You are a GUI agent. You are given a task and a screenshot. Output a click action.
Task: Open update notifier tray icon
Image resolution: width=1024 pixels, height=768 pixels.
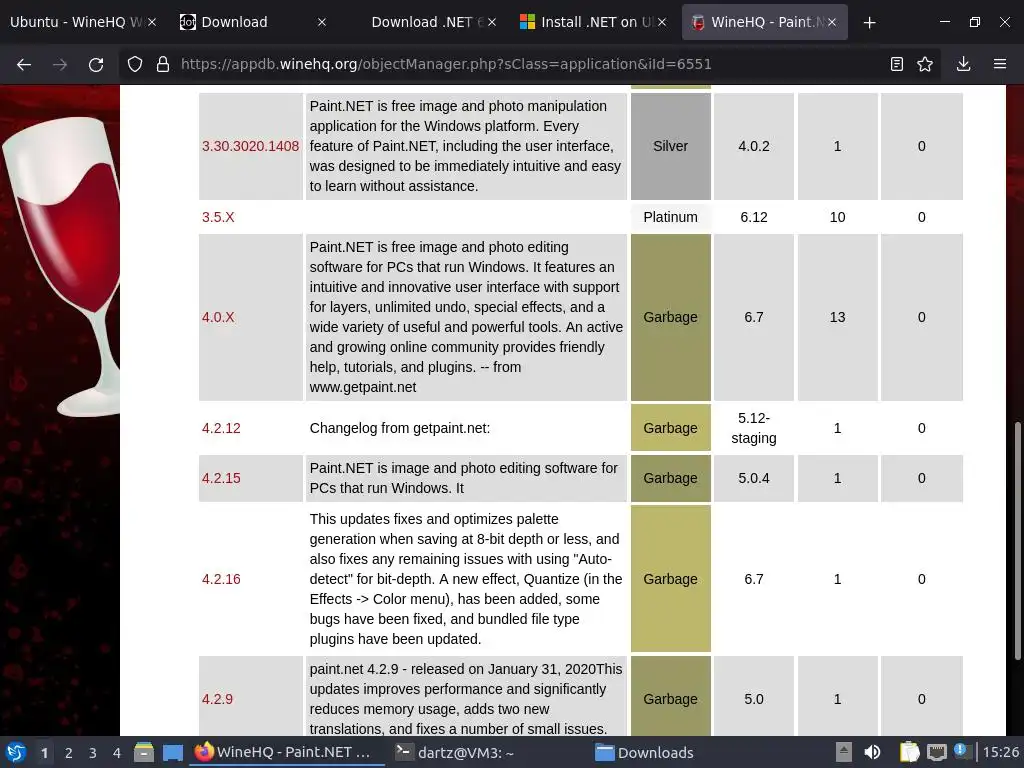tap(963, 752)
